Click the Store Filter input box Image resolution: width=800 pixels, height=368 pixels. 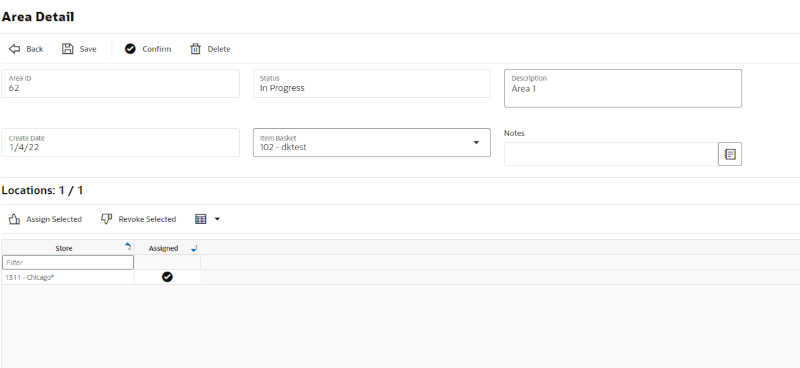68,262
